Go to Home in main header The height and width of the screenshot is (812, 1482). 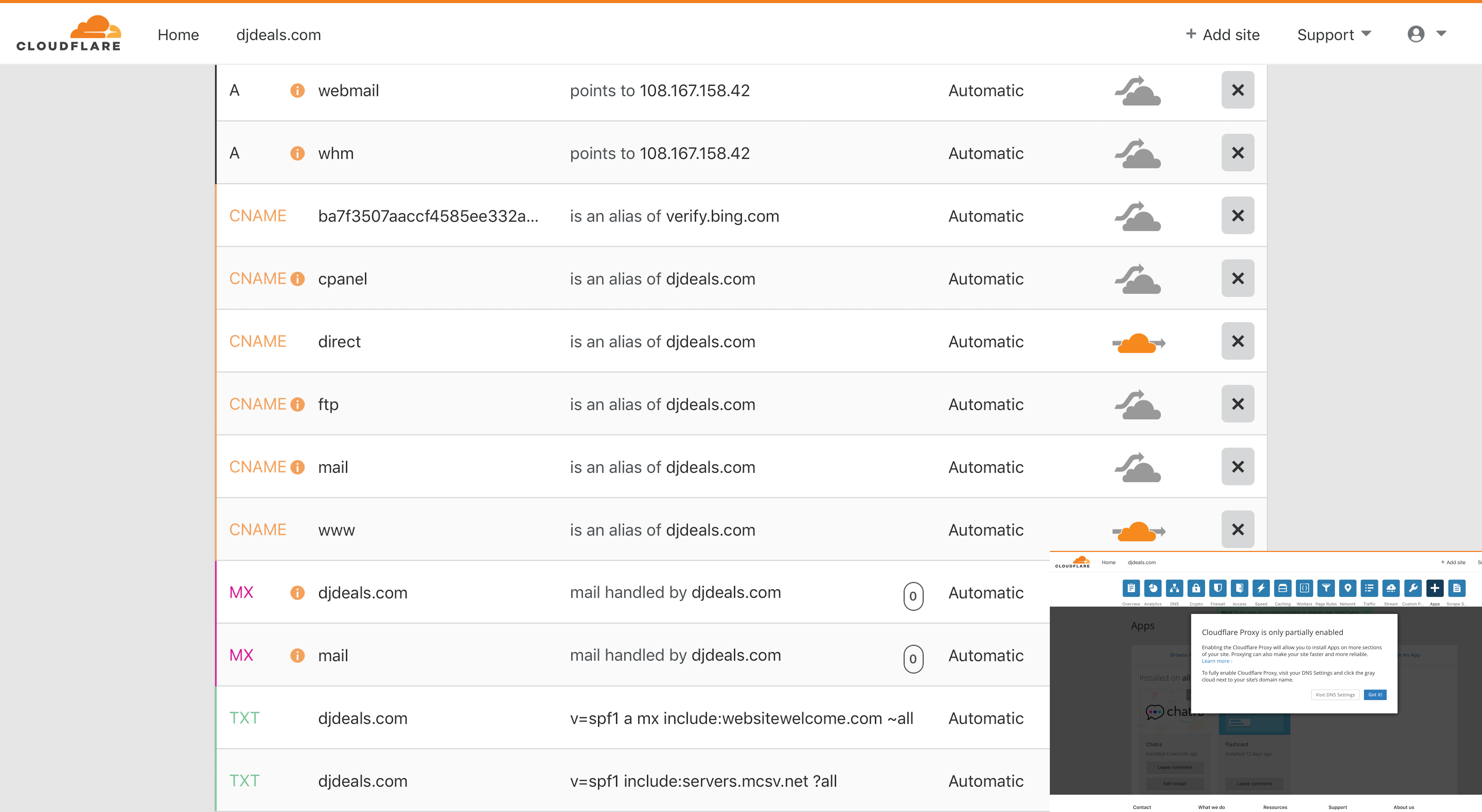178,35
